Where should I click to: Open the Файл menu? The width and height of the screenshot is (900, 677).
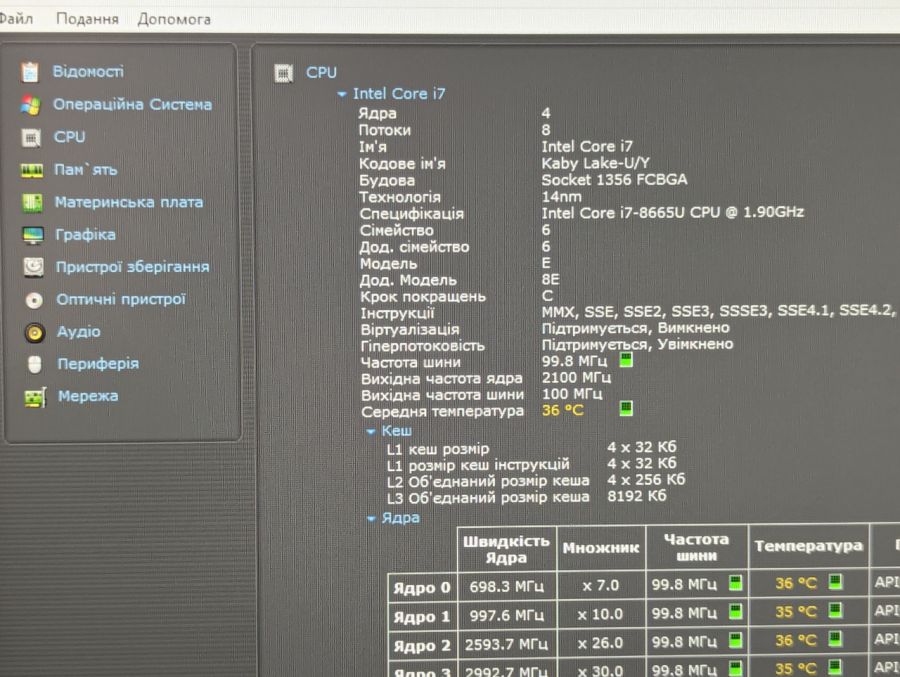pos(16,18)
